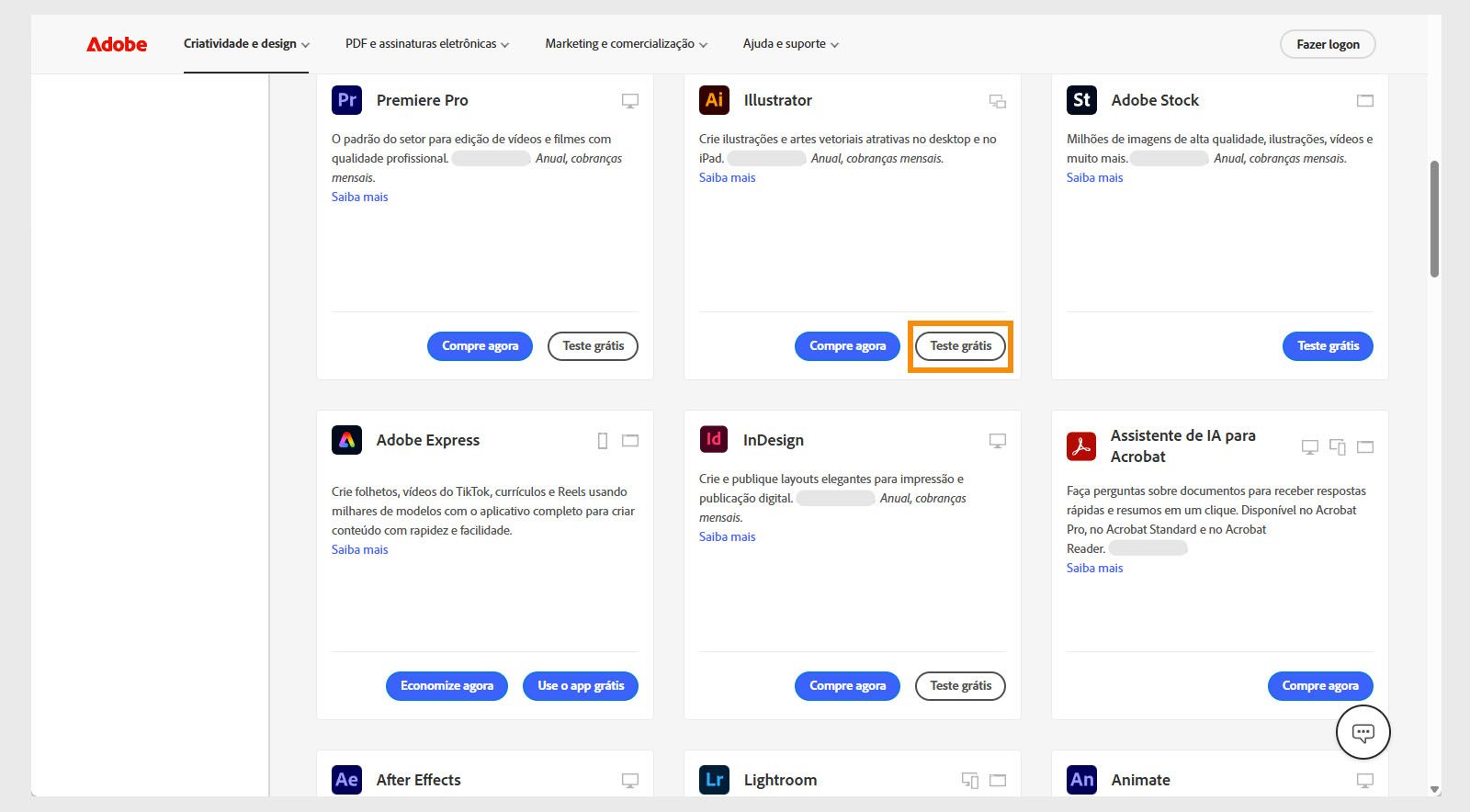Click the After Effects product title

click(419, 781)
